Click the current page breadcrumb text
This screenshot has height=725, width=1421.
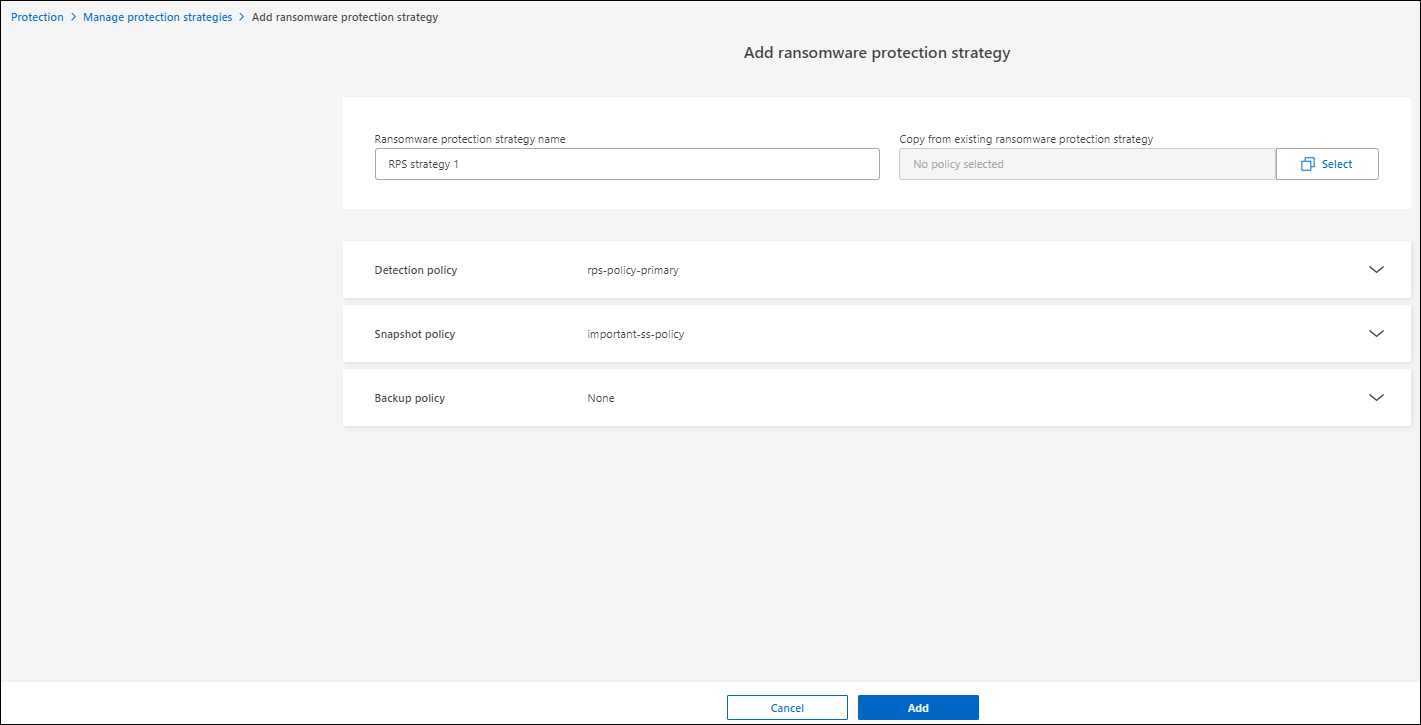(x=345, y=17)
